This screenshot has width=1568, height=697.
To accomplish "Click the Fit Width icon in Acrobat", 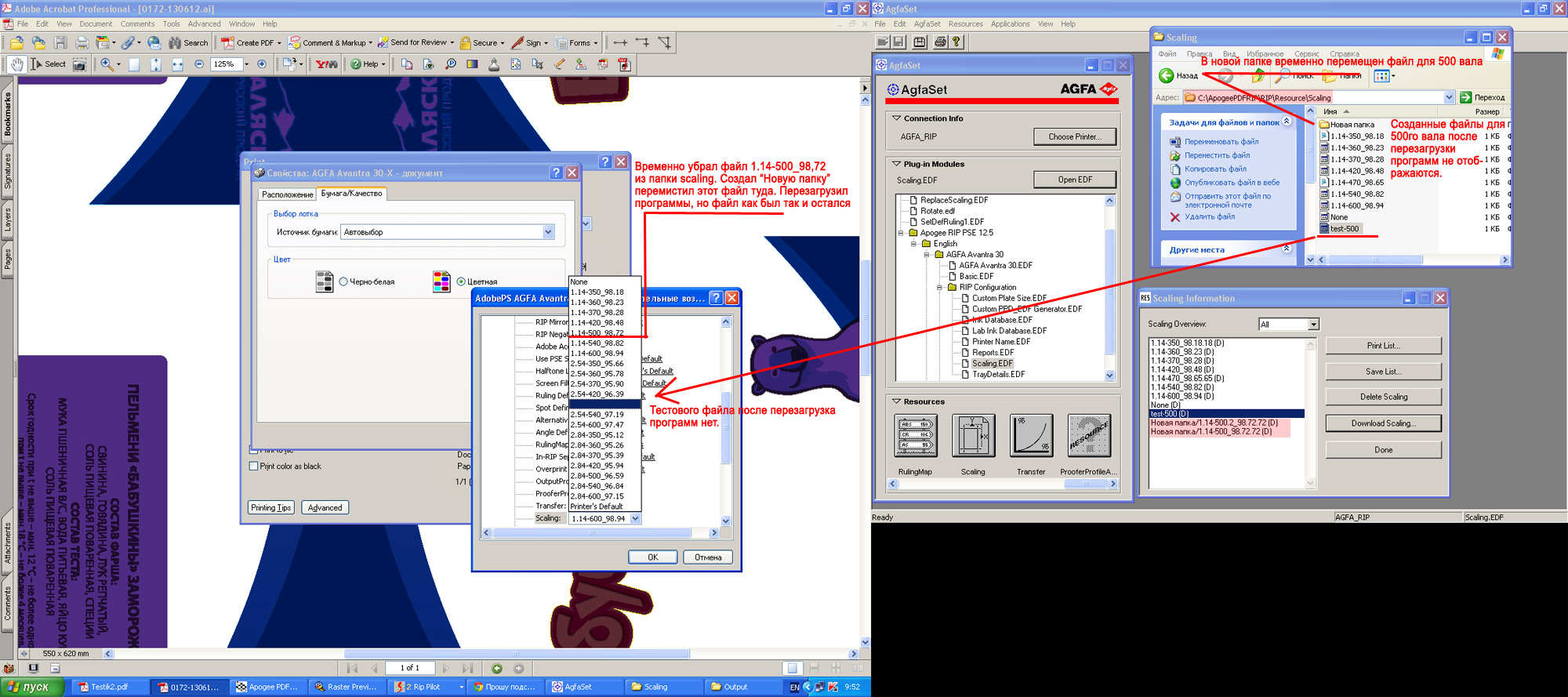I will tap(177, 64).
